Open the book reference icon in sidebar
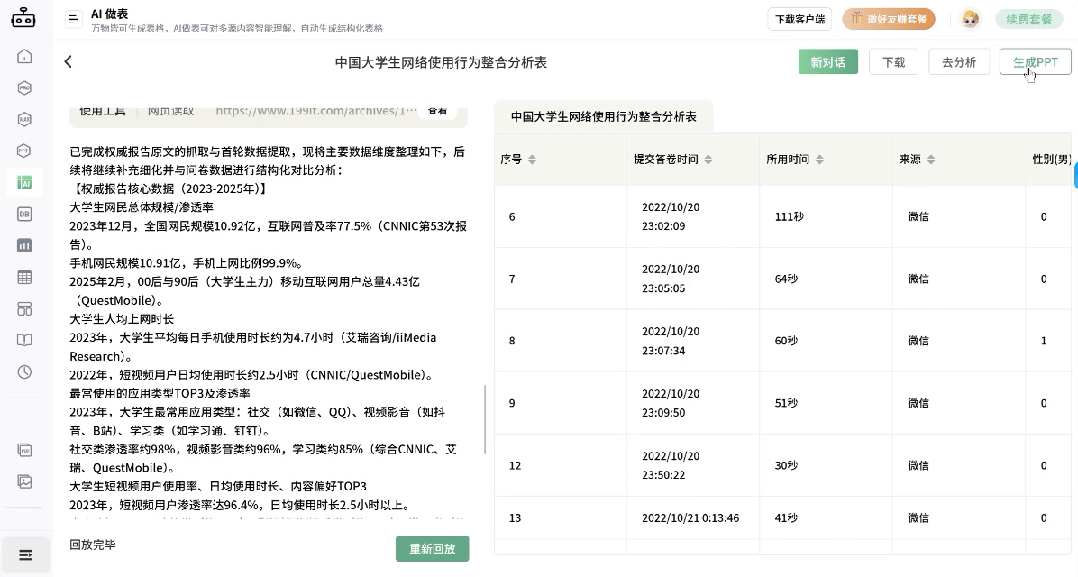 coord(24,341)
